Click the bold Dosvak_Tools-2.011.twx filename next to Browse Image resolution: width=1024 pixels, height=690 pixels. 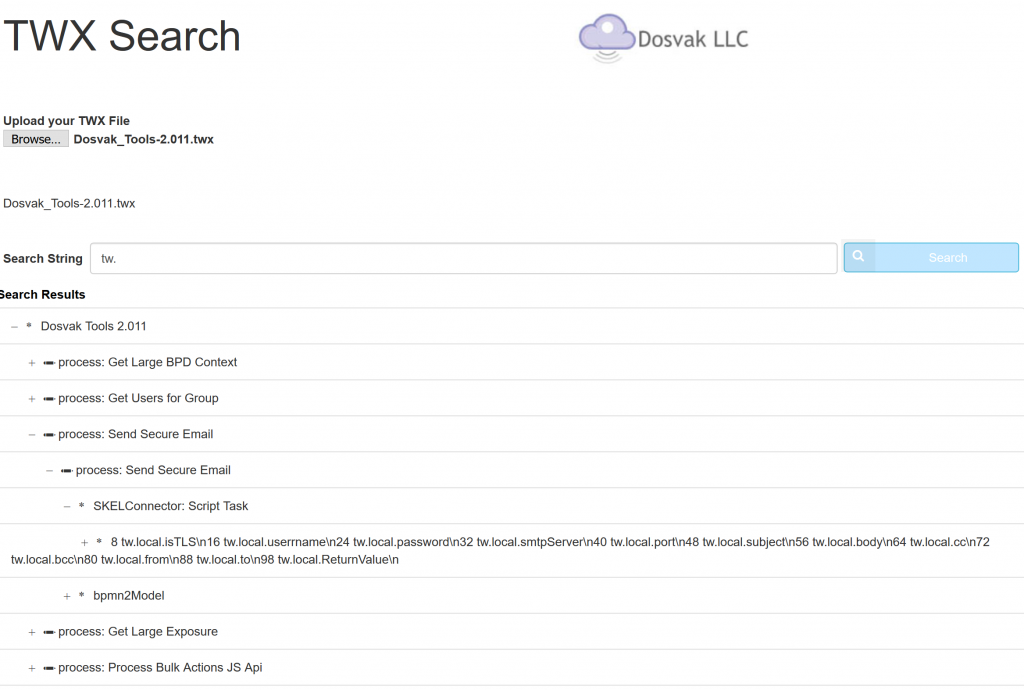pos(144,139)
